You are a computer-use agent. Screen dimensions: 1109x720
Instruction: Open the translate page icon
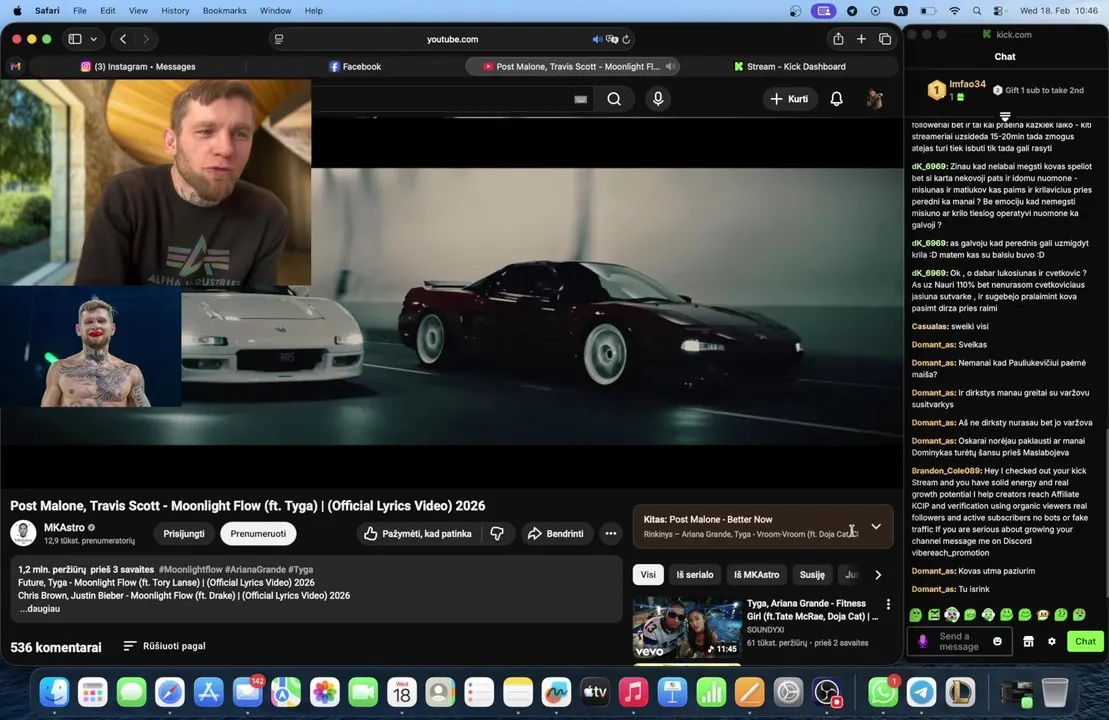coord(612,39)
